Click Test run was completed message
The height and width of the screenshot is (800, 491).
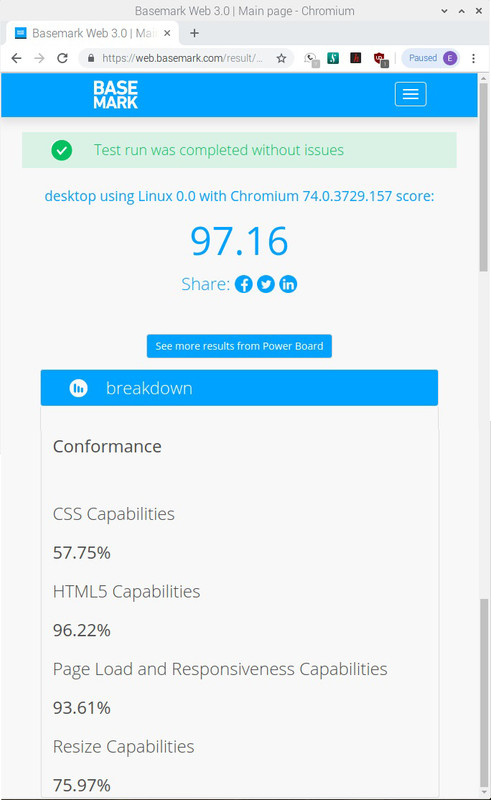218,150
